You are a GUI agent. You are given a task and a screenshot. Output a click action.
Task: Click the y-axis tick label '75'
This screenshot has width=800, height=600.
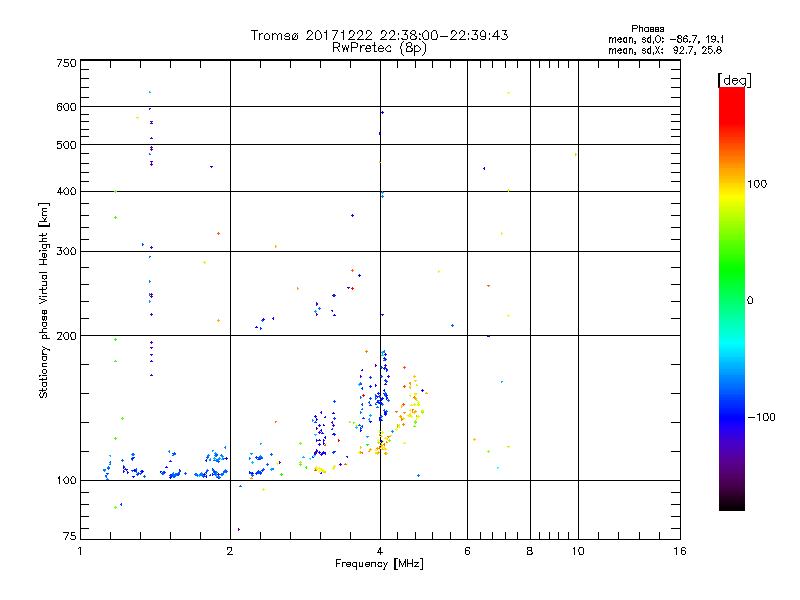pyautogui.click(x=69, y=536)
